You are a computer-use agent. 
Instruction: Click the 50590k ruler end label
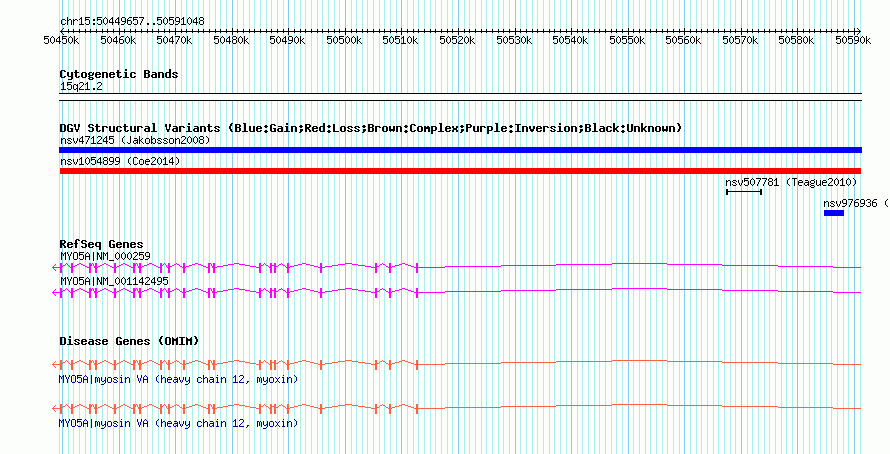(853, 40)
